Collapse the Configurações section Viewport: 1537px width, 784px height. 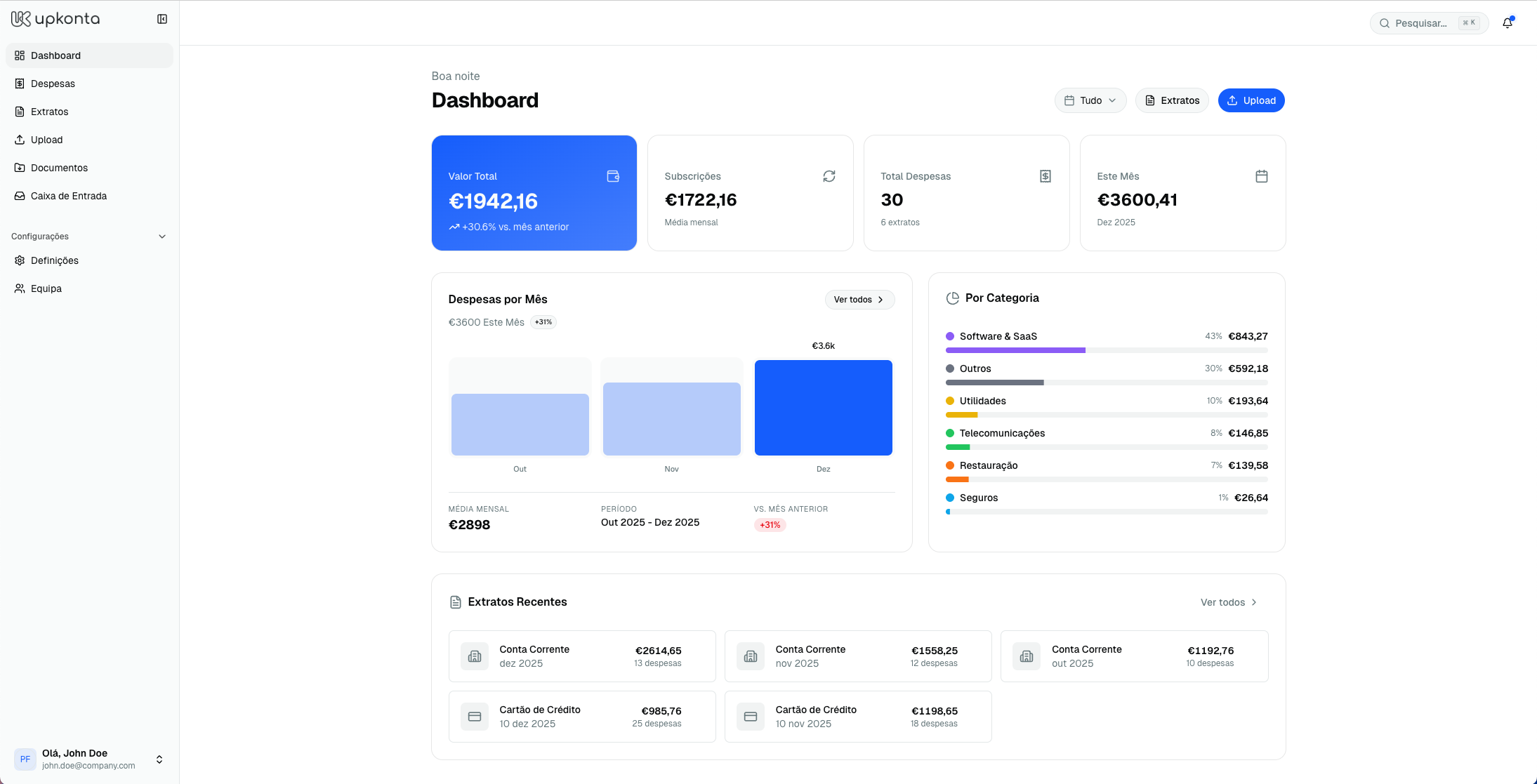[x=162, y=237]
